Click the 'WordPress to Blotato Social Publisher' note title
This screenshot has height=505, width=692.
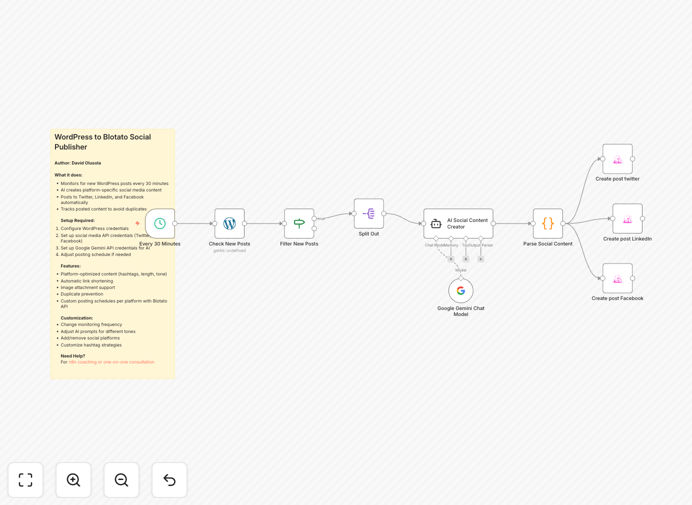pos(103,142)
